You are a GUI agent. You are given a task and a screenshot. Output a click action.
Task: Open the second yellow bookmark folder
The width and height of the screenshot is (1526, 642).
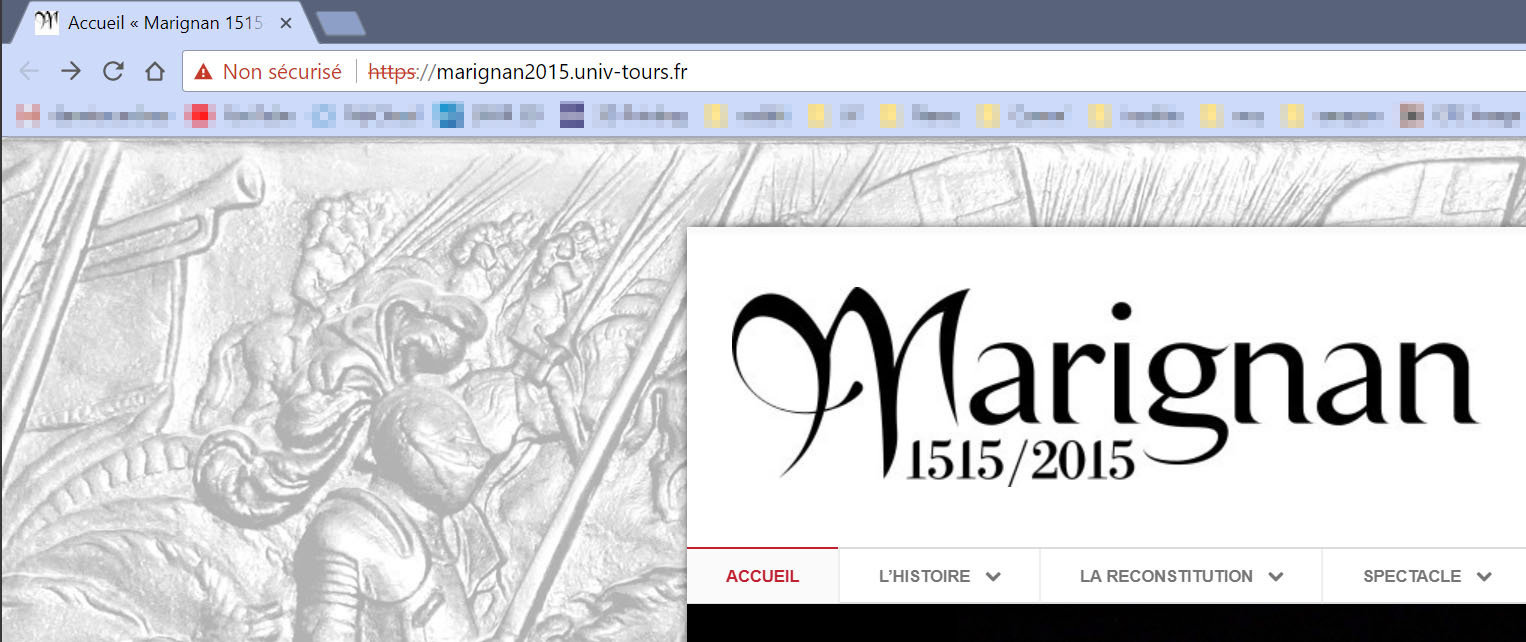(818, 116)
